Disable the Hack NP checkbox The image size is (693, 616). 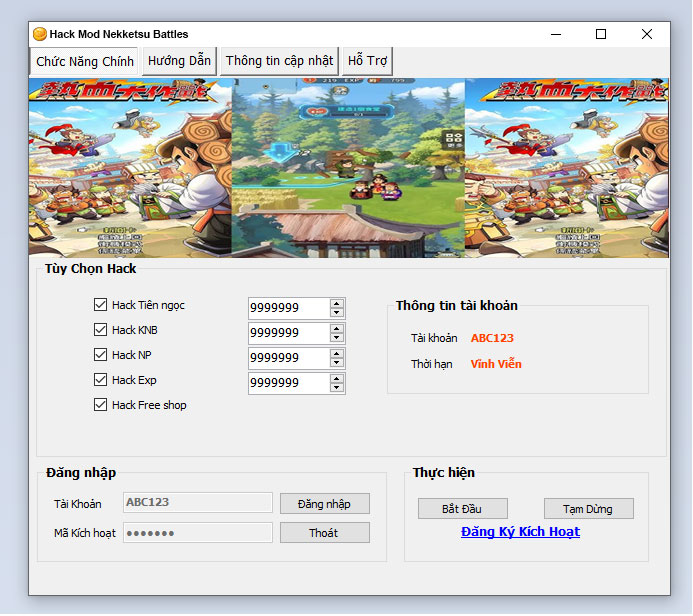click(100, 354)
